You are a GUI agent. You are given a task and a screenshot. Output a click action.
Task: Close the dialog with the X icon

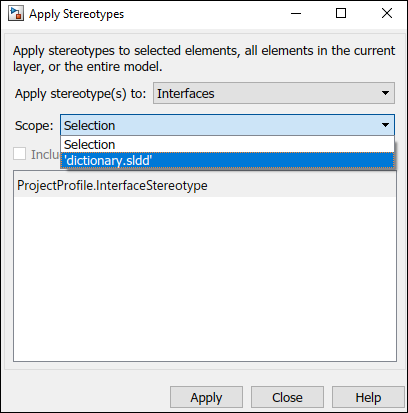pos(387,14)
